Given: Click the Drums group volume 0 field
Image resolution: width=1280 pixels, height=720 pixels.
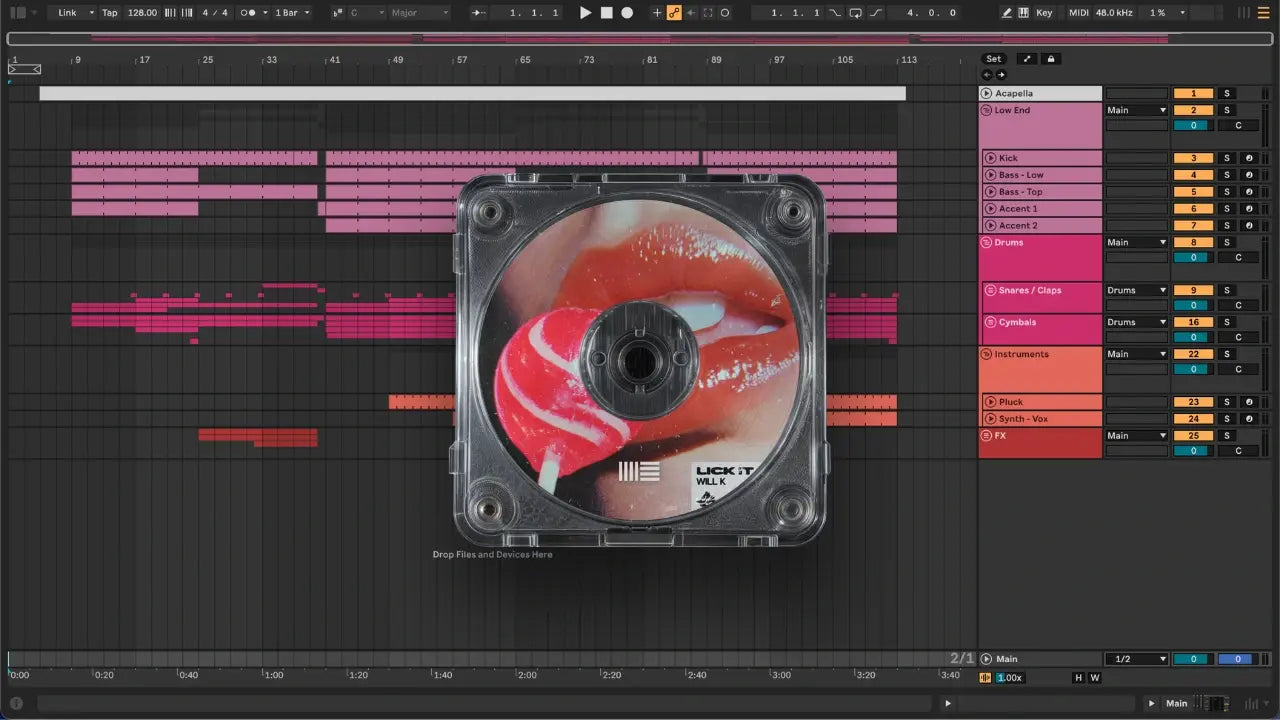Looking at the screenshot, I should 1193,257.
